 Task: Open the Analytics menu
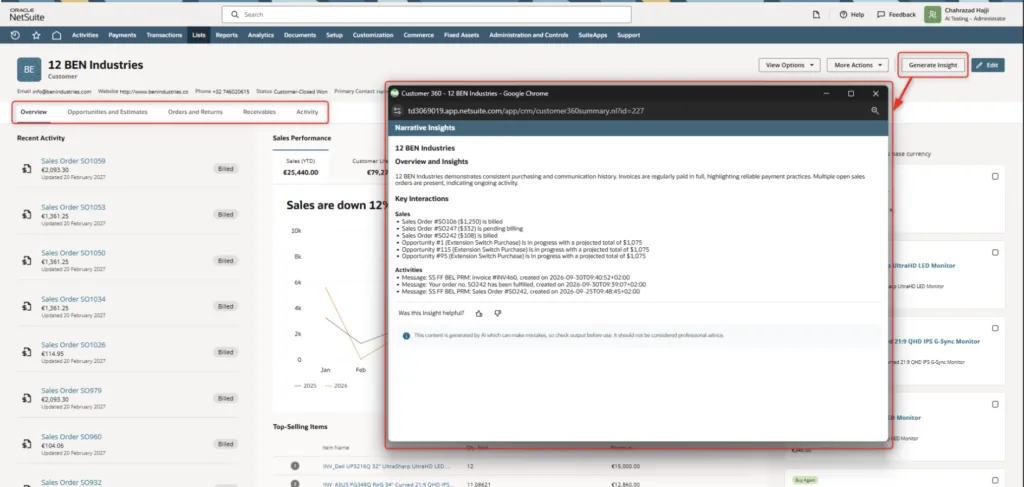(x=261, y=35)
